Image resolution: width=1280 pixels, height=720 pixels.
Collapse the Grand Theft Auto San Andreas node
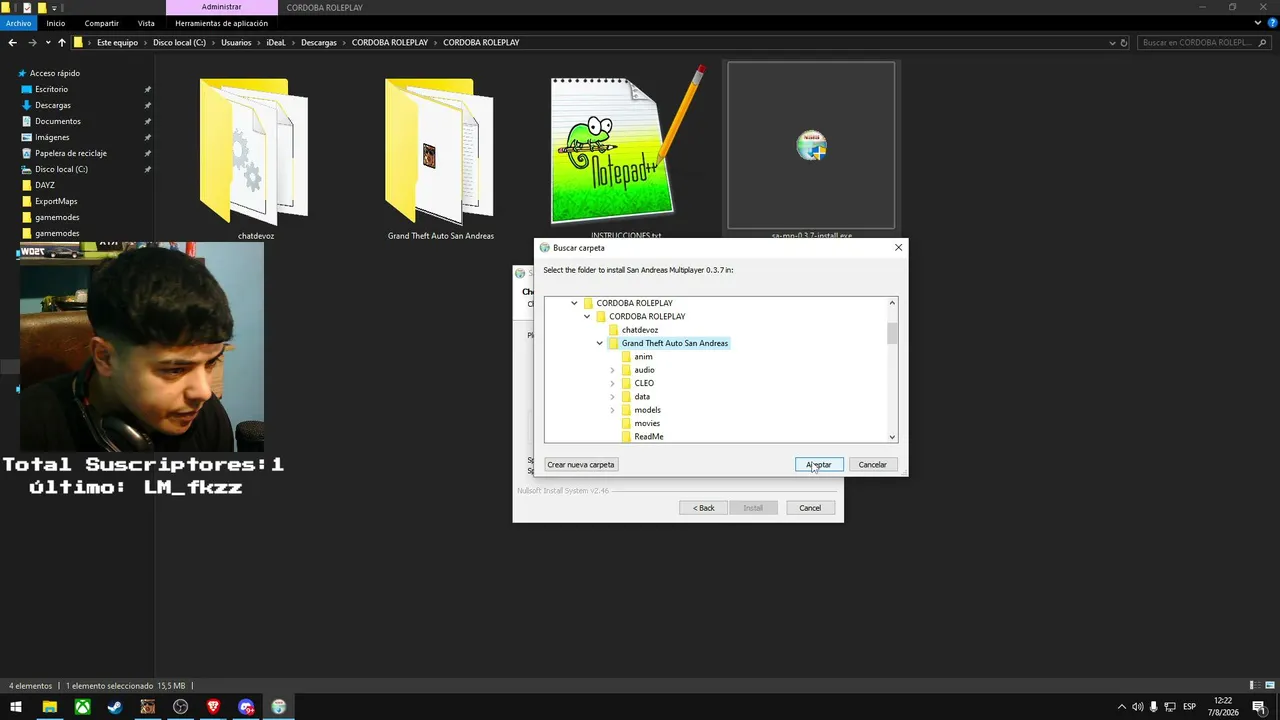coord(600,343)
